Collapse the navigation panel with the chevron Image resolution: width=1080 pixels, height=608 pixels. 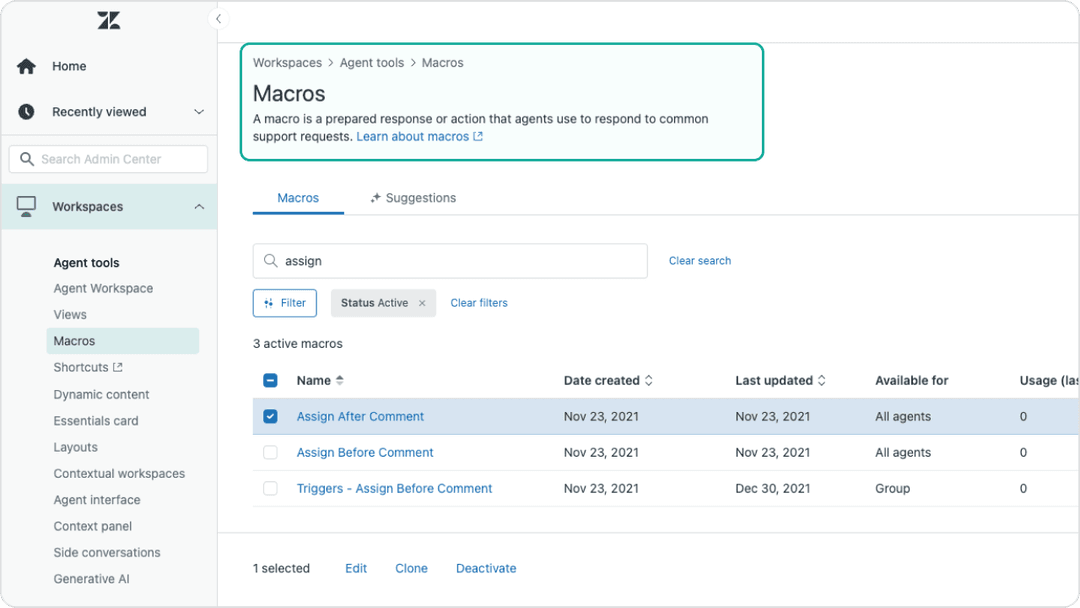[218, 18]
